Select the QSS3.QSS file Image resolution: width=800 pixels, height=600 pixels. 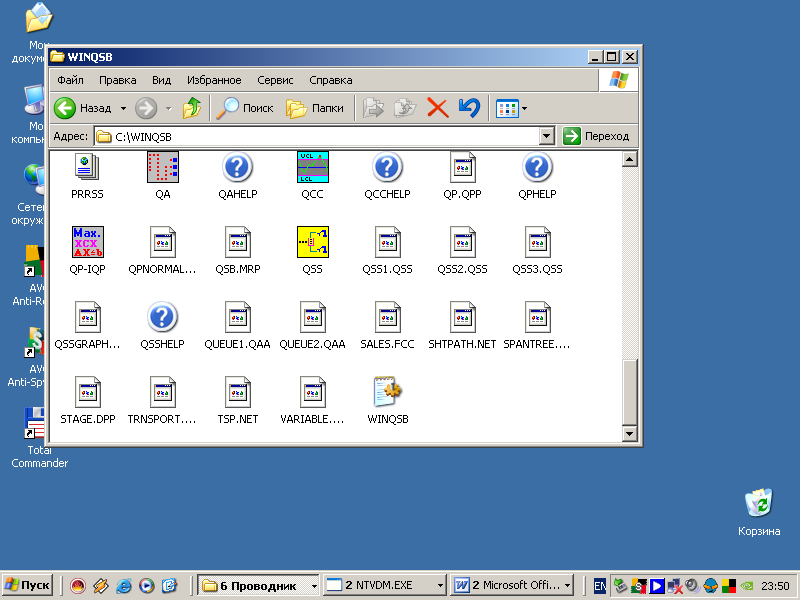pos(537,242)
